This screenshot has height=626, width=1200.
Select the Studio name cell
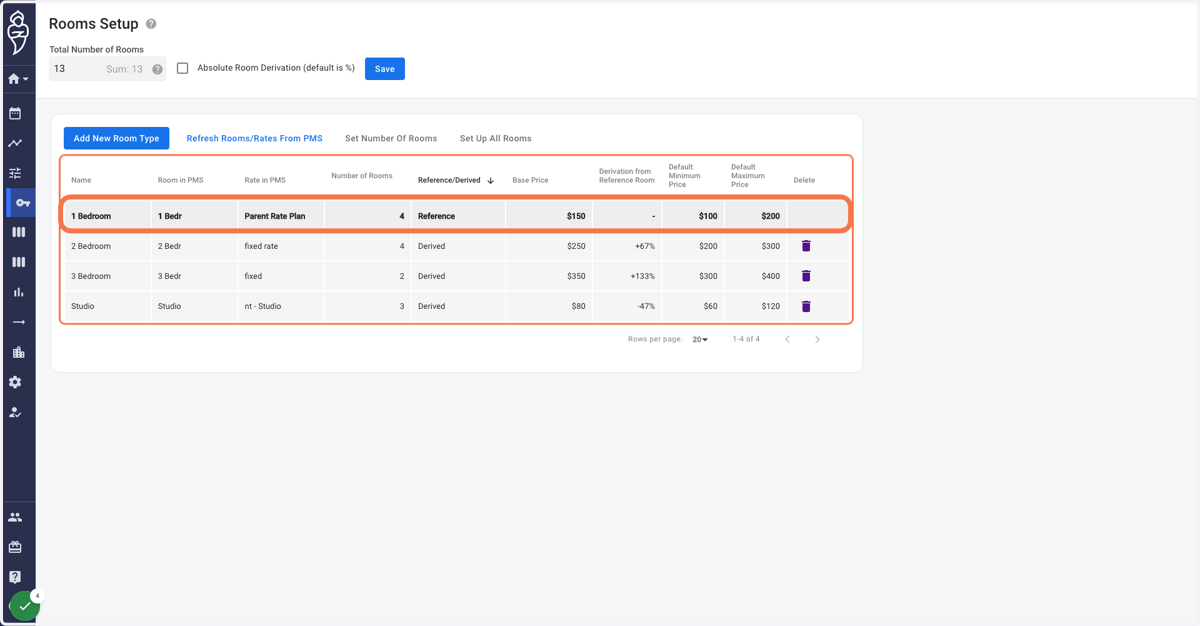(108, 306)
